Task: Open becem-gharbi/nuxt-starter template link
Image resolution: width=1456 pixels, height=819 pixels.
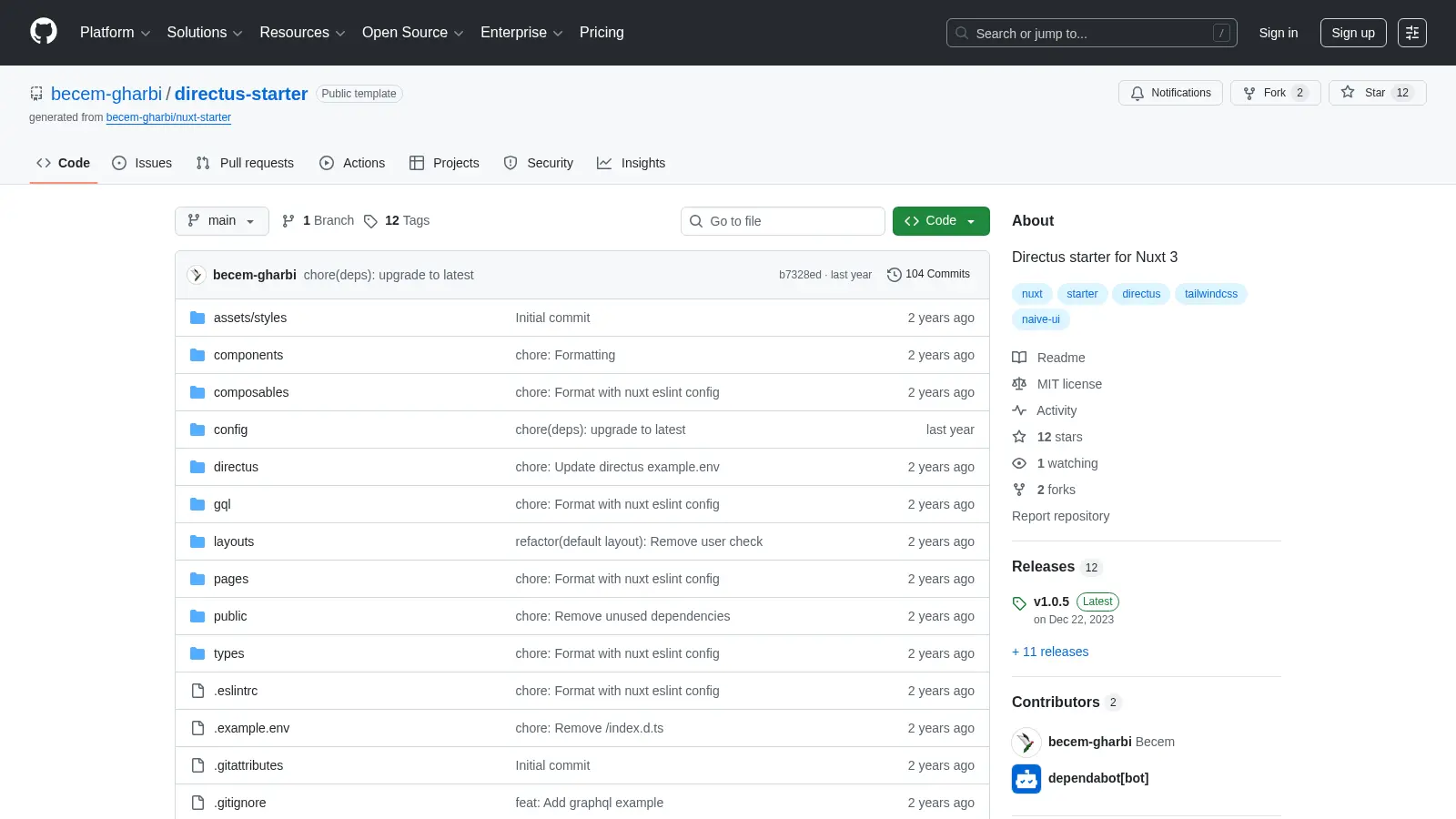Action: (168, 117)
